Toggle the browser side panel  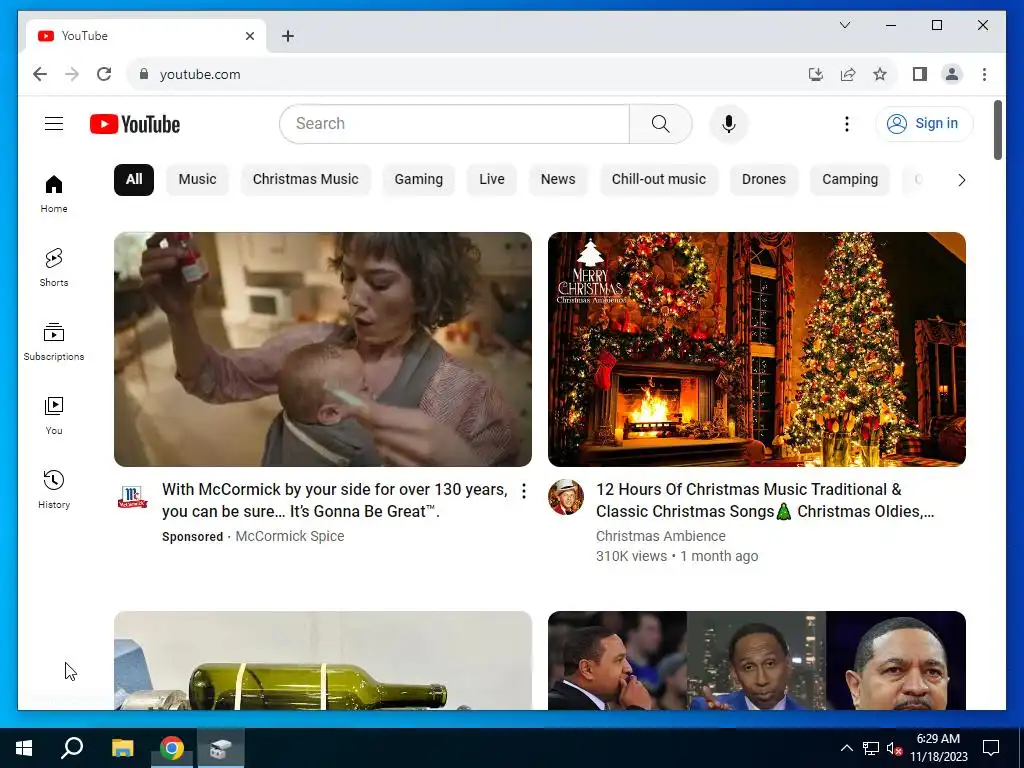click(920, 74)
